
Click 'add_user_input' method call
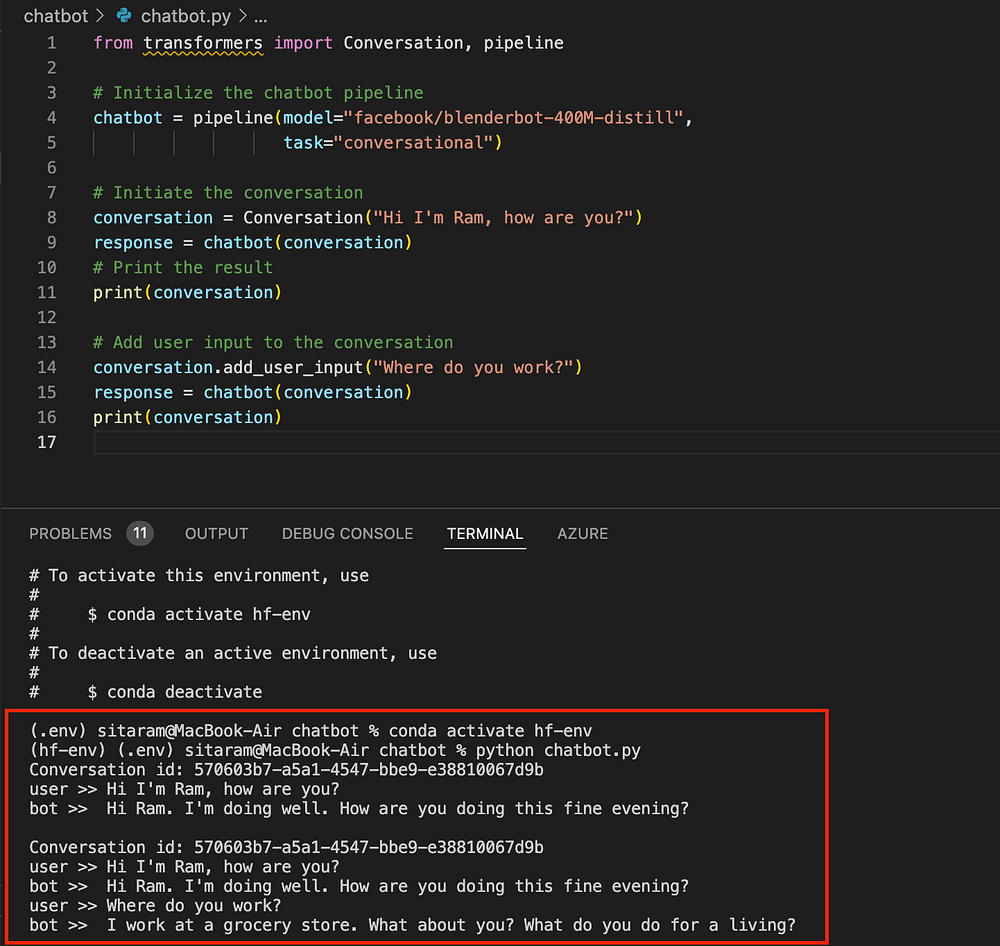coord(293,367)
